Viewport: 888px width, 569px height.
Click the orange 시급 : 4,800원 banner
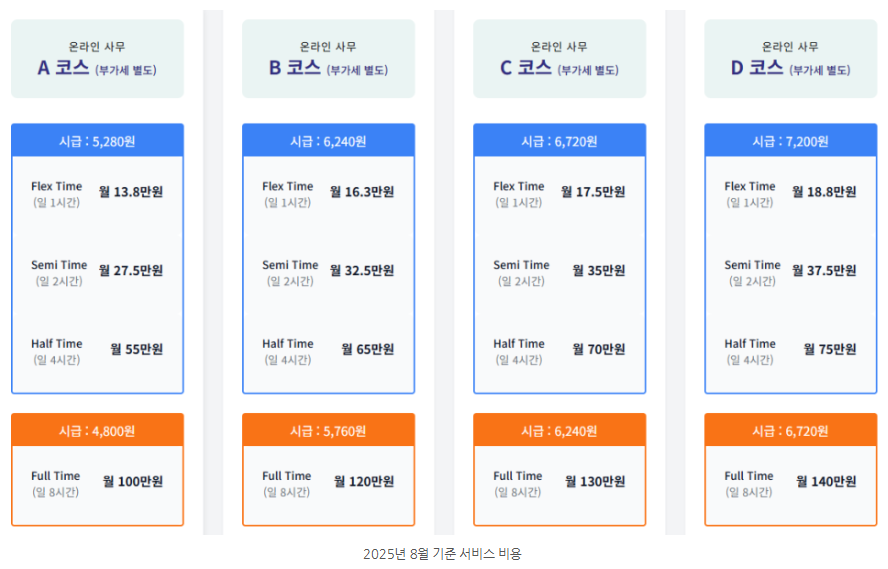point(97,430)
